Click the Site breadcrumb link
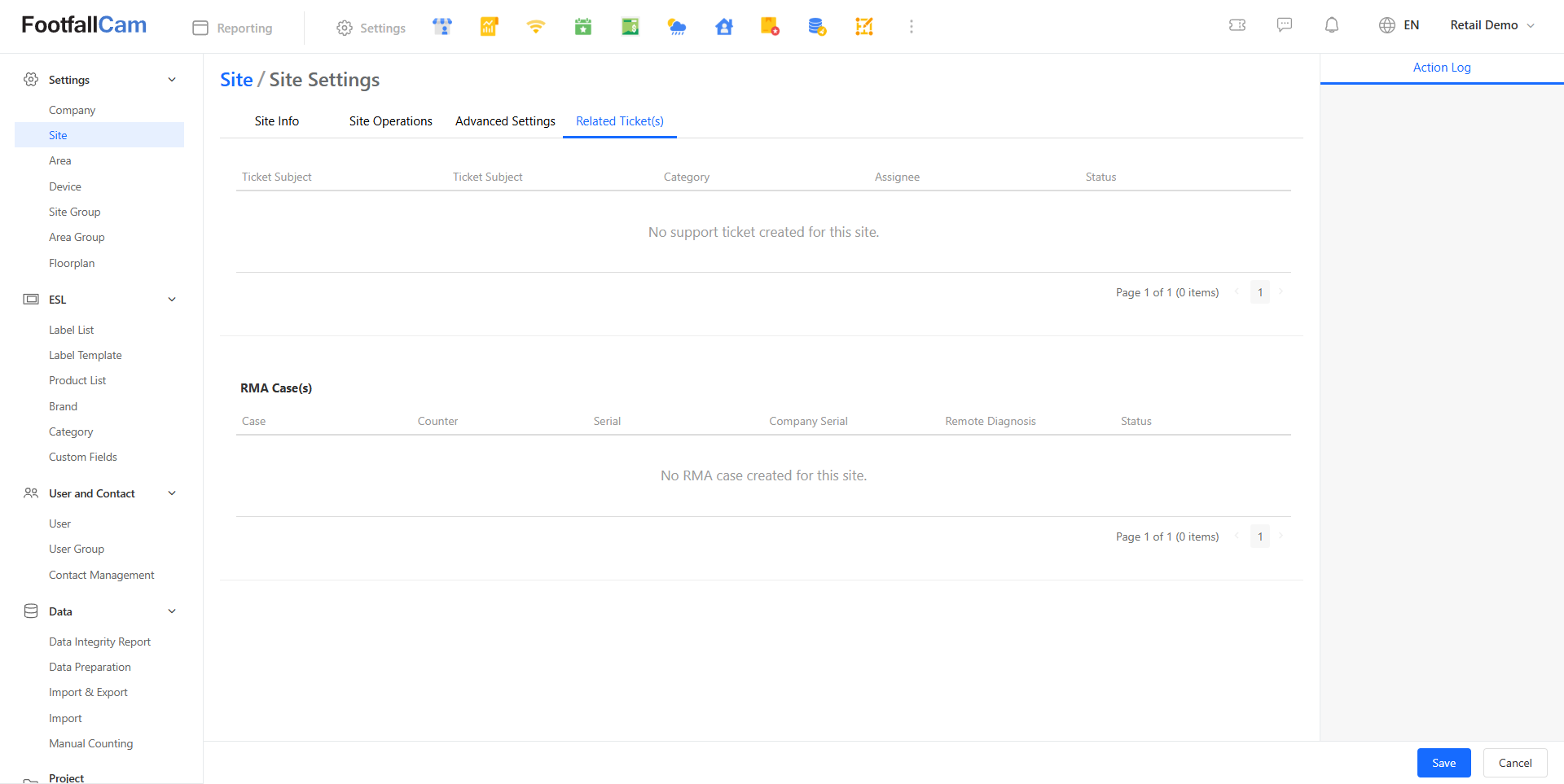This screenshot has width=1564, height=784. 236,80
